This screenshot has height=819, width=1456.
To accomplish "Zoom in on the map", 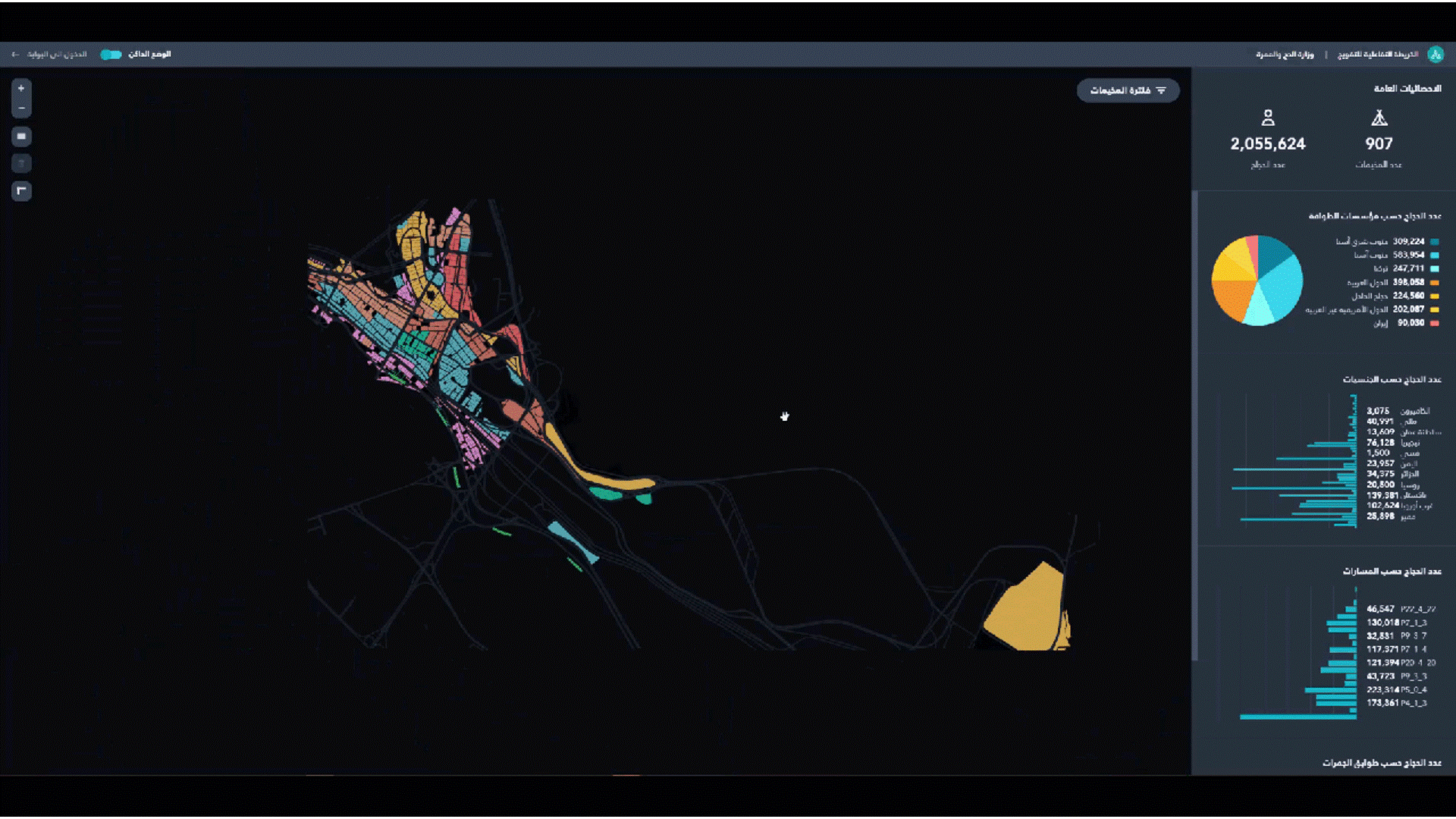I will (21, 89).
